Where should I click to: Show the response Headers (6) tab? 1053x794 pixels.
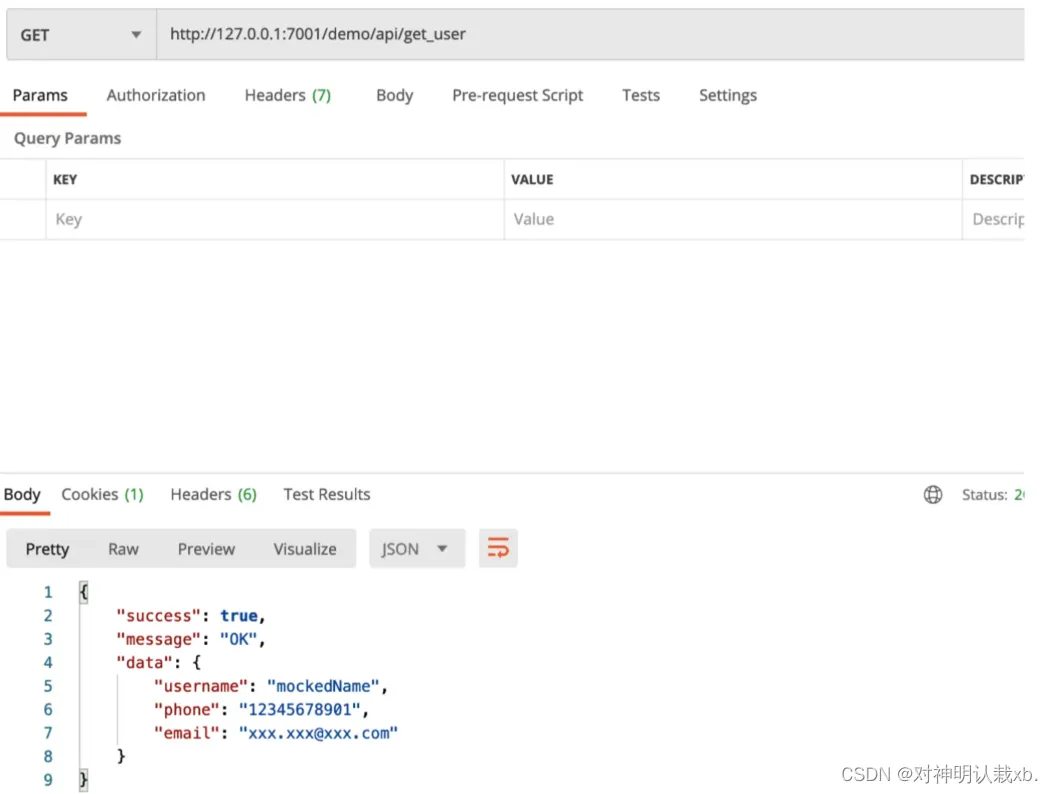tap(213, 495)
